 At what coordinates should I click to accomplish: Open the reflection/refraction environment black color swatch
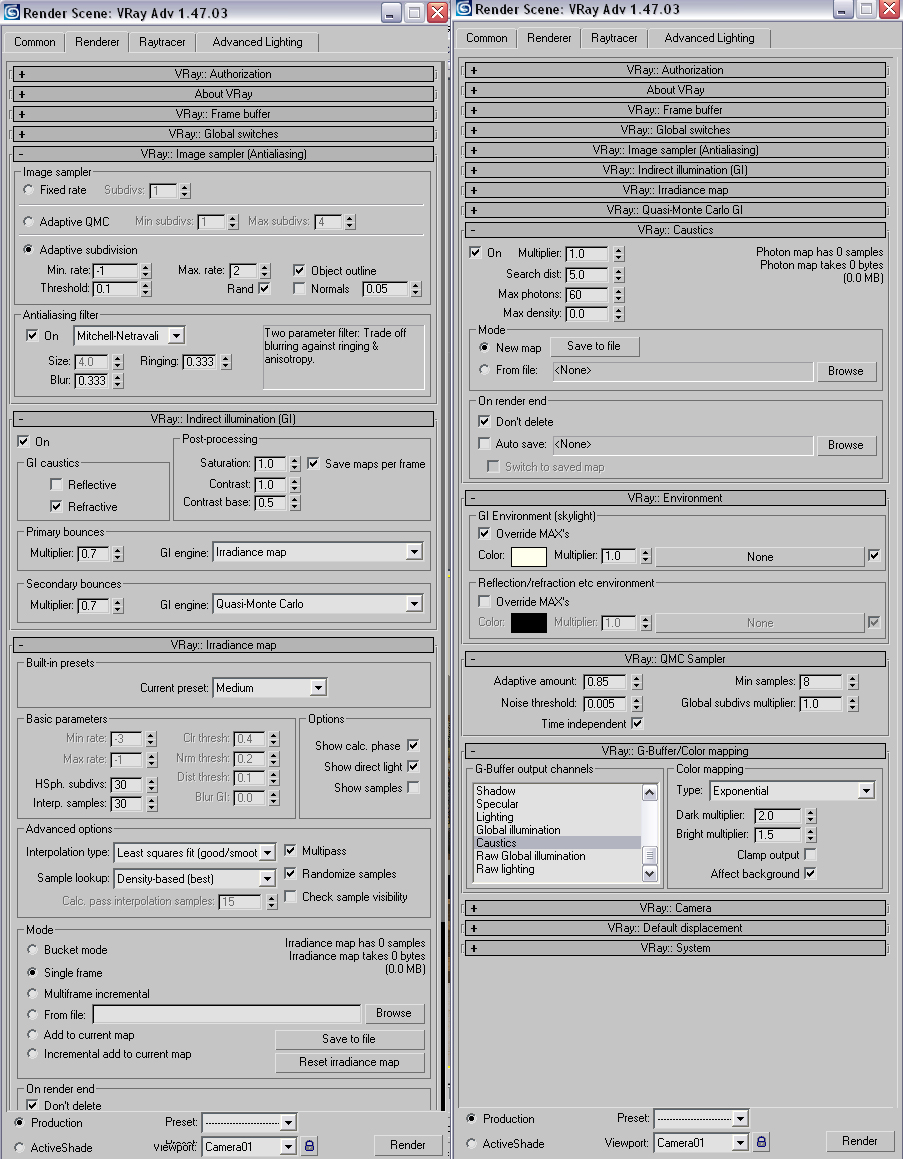click(529, 622)
